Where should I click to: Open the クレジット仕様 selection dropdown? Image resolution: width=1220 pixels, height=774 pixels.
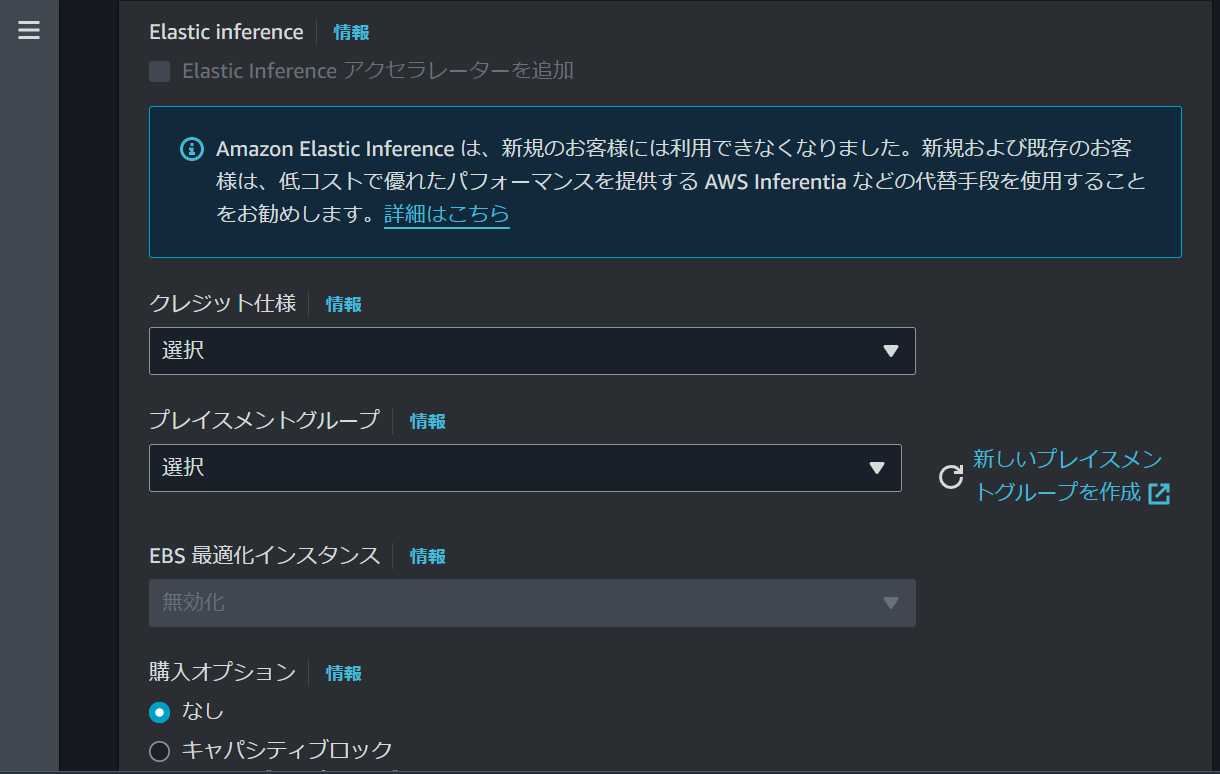(532, 351)
